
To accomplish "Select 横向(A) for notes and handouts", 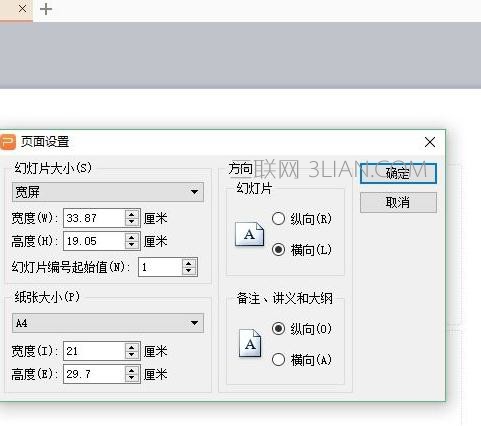I will click(278, 360).
